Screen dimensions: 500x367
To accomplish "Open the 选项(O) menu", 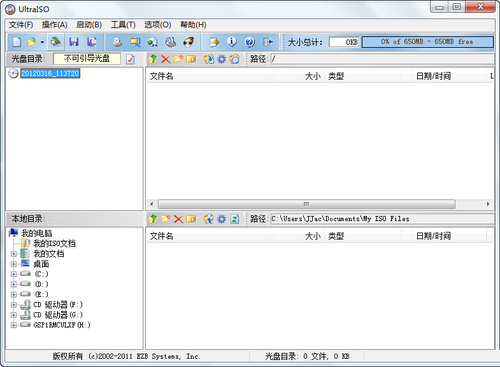I will coord(158,25).
